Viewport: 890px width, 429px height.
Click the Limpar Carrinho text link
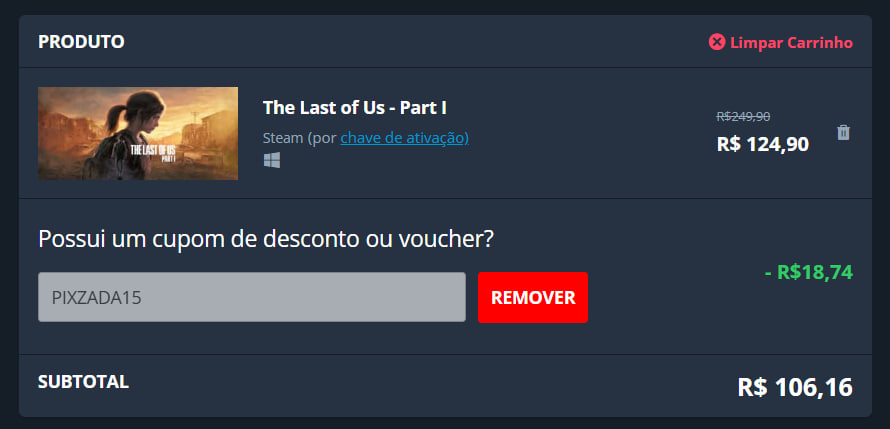(791, 43)
